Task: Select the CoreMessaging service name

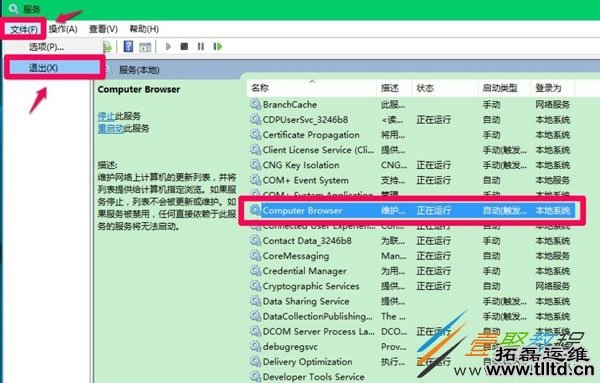Action: click(296, 256)
